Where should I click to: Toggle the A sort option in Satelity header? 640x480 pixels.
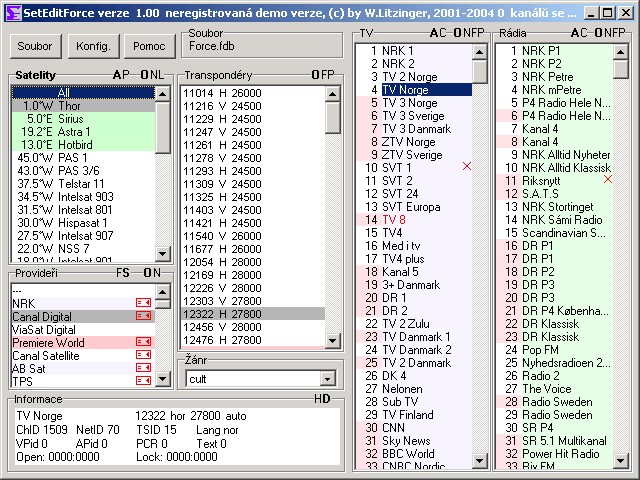tap(117, 76)
